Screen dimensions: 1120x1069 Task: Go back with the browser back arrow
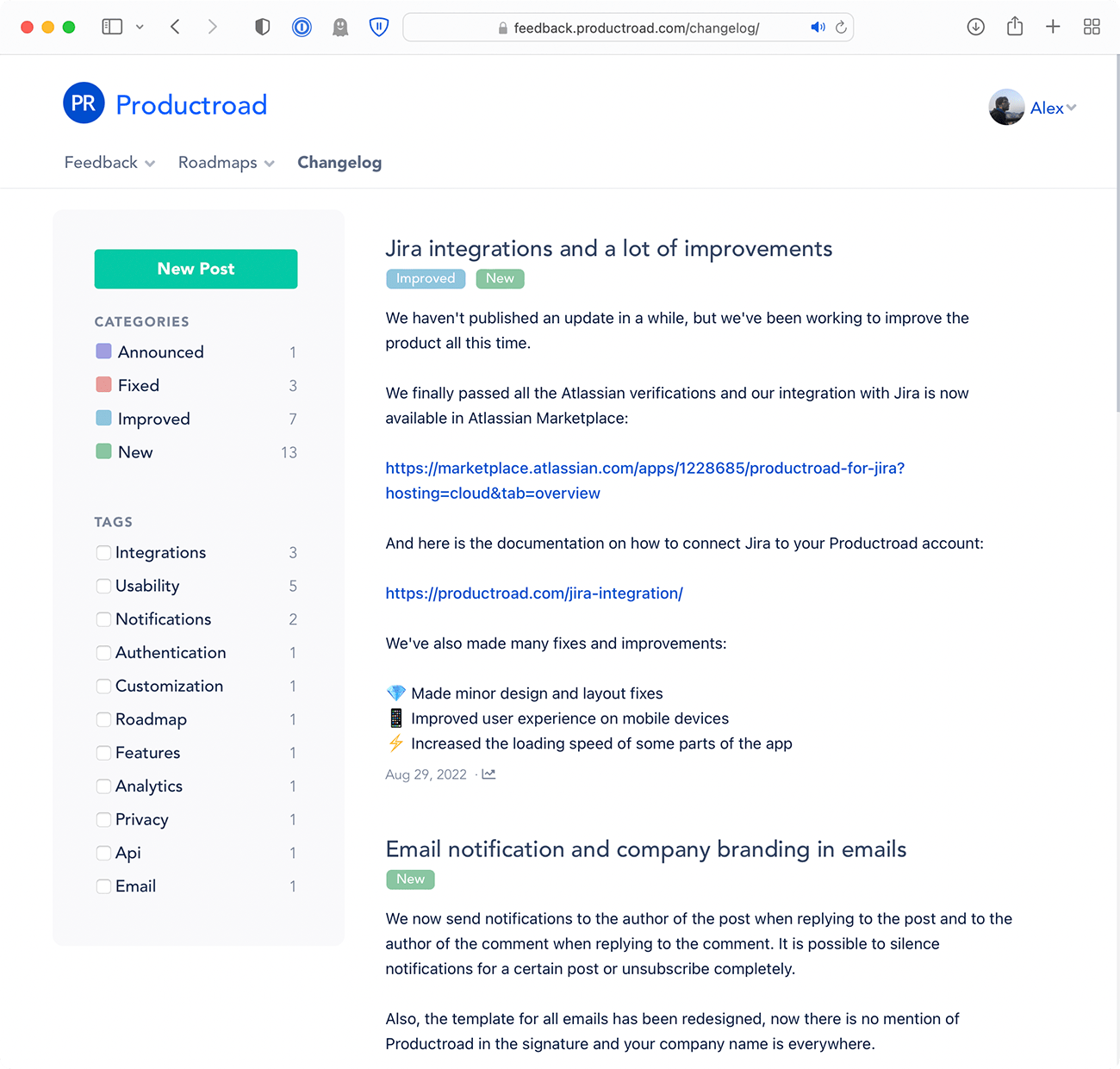click(x=175, y=27)
